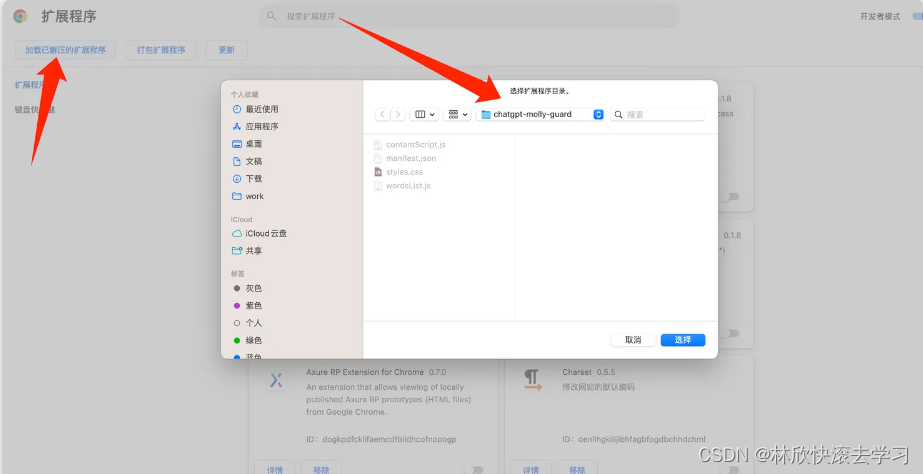
Task: Click 加载已解压的扩展程序 button
Action: click(x=65, y=50)
